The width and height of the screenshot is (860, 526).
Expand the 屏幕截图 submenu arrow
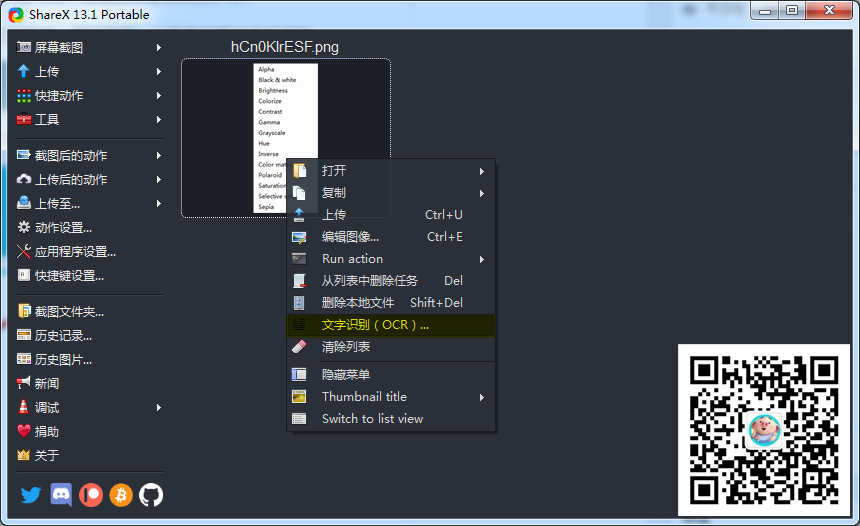pos(159,48)
